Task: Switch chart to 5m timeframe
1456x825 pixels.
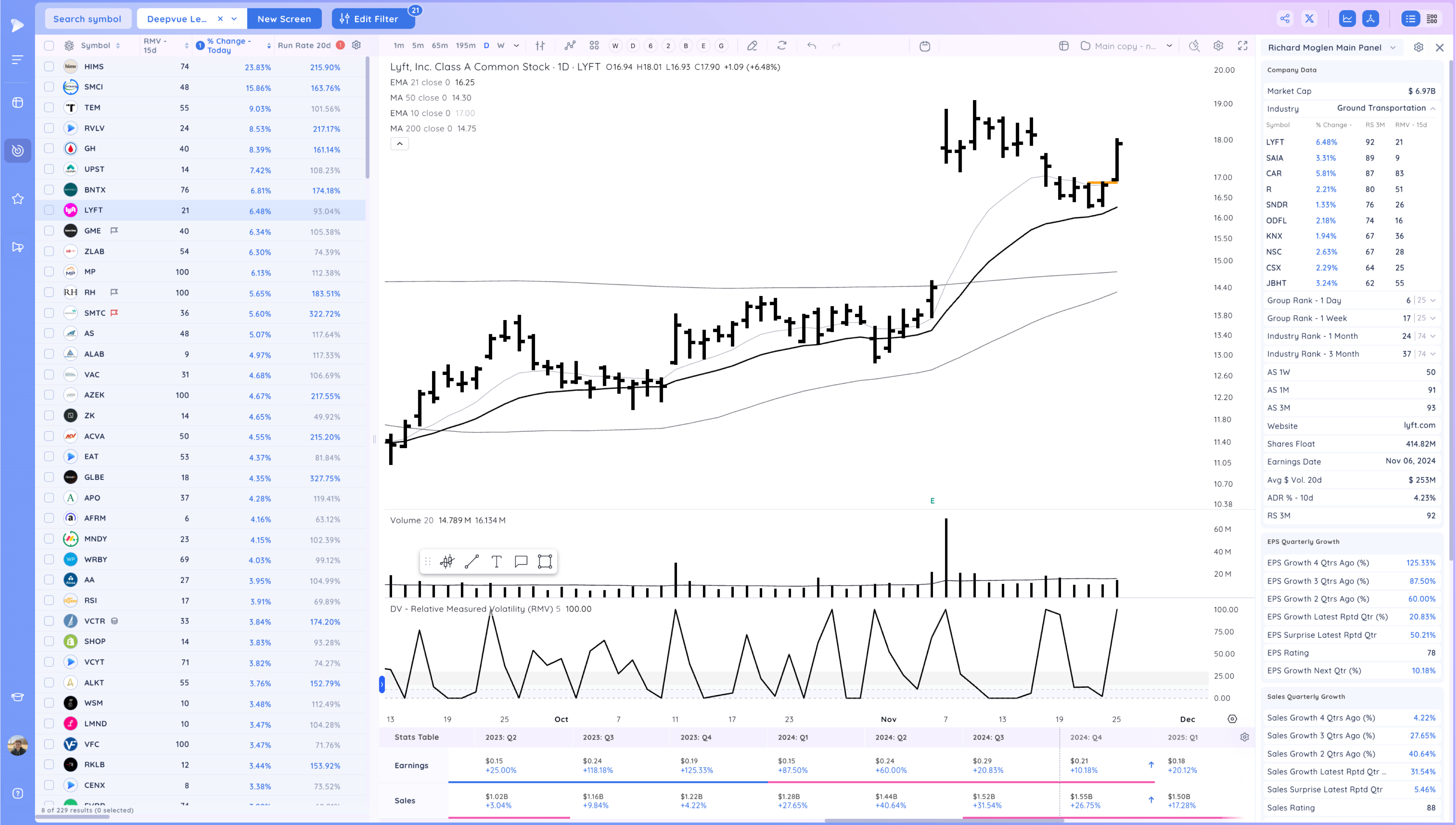Action: tap(418, 46)
